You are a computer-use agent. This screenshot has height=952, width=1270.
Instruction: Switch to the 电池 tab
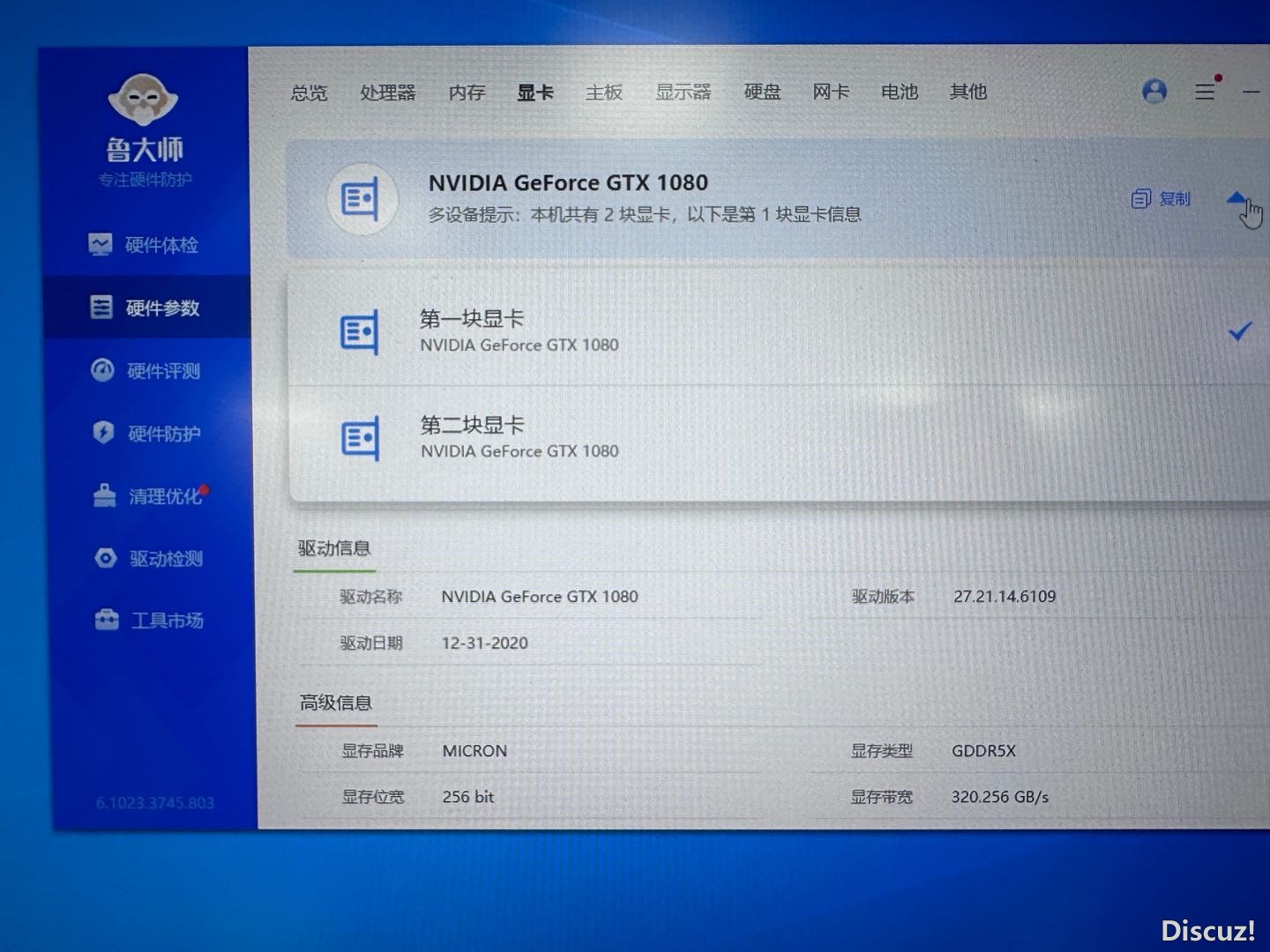pos(900,92)
